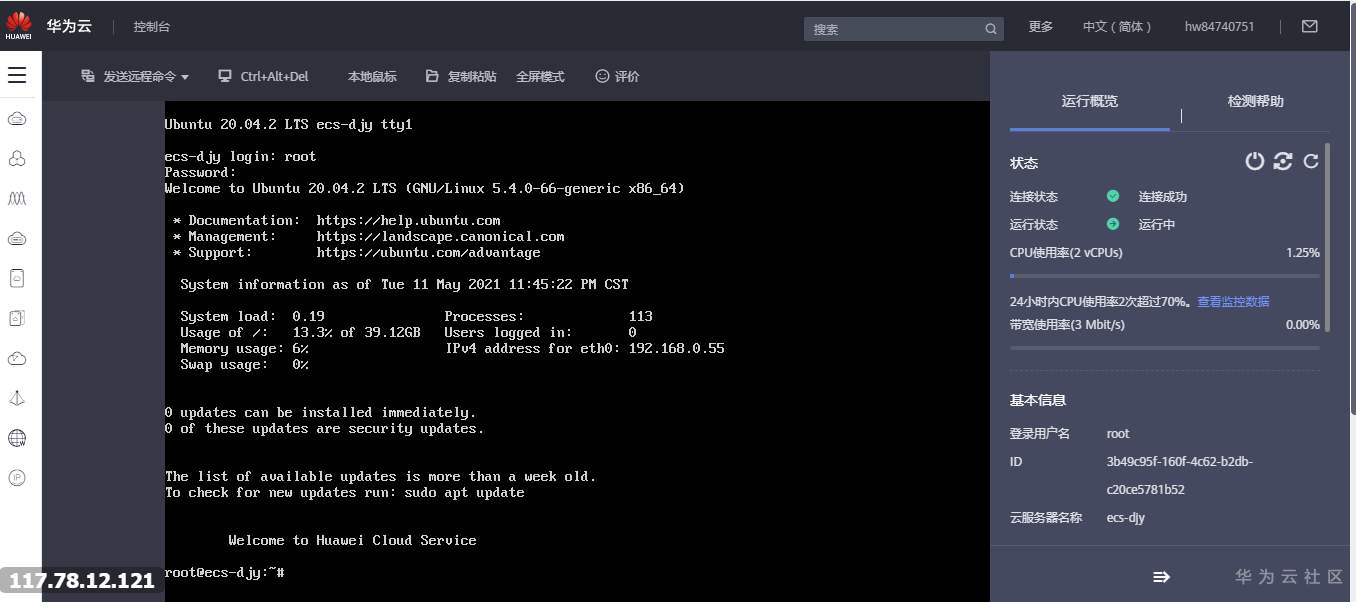This screenshot has height=602, width=1356.
Task: Open the 控制台 console link
Action: 151,27
